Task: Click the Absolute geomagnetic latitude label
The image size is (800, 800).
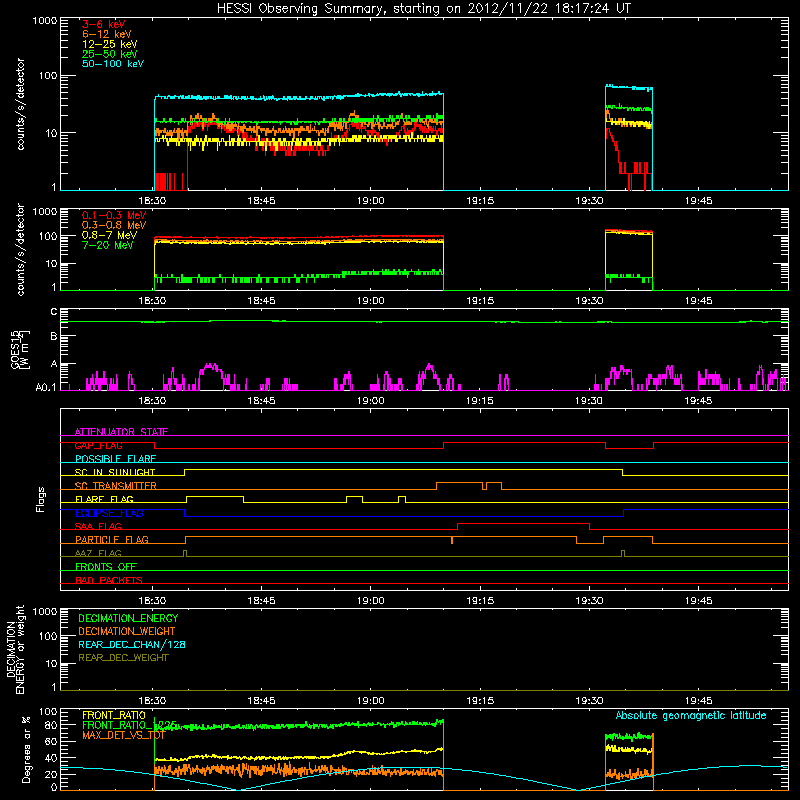Action: (x=691, y=715)
